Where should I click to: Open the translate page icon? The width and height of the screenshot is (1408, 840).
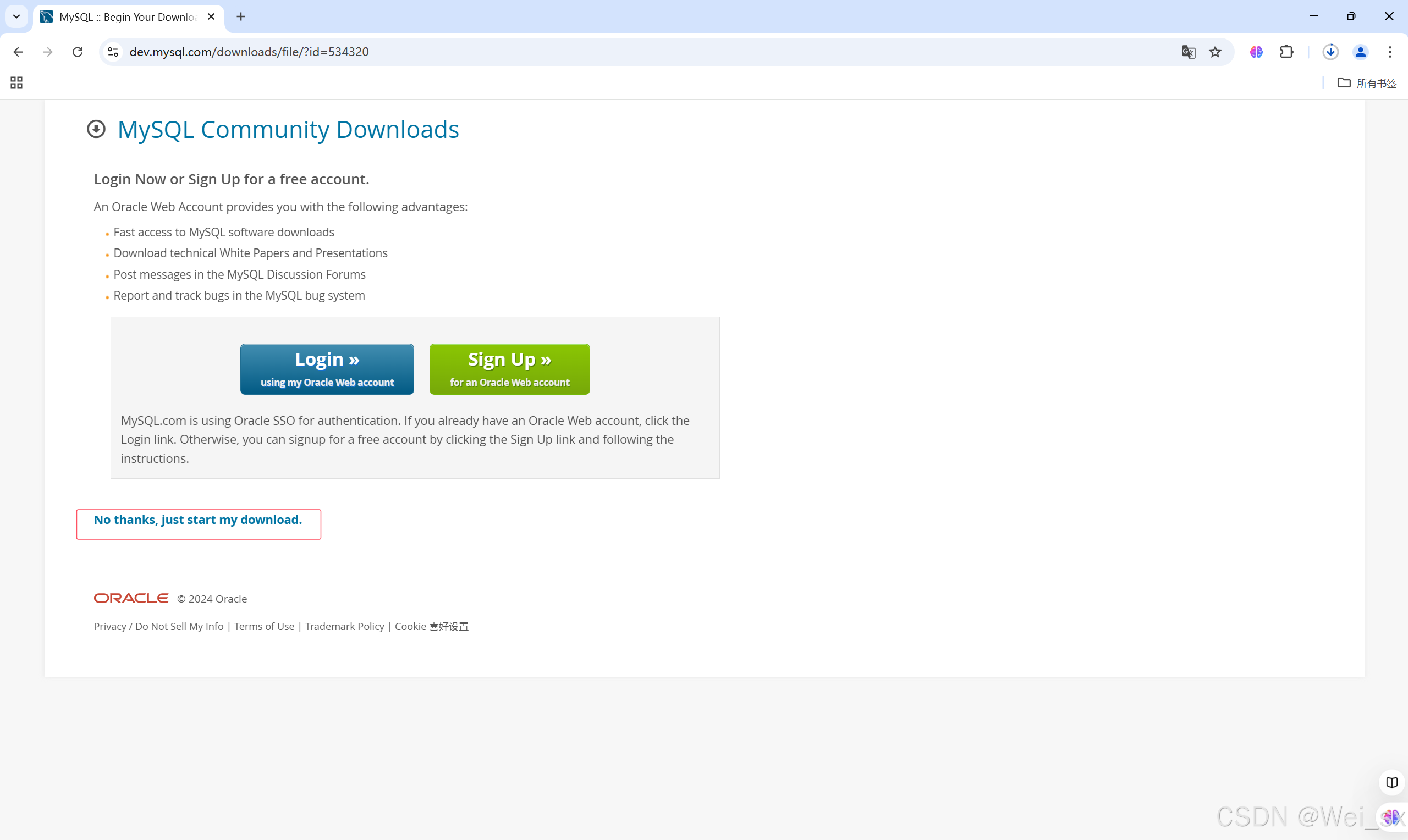point(1188,52)
